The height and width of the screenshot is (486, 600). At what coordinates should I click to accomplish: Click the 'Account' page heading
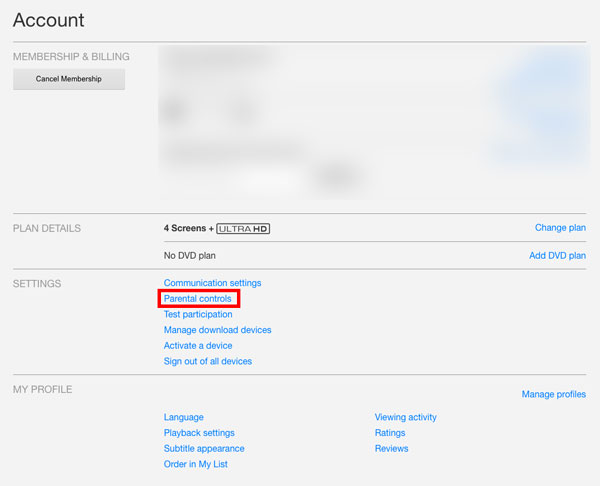(x=49, y=20)
